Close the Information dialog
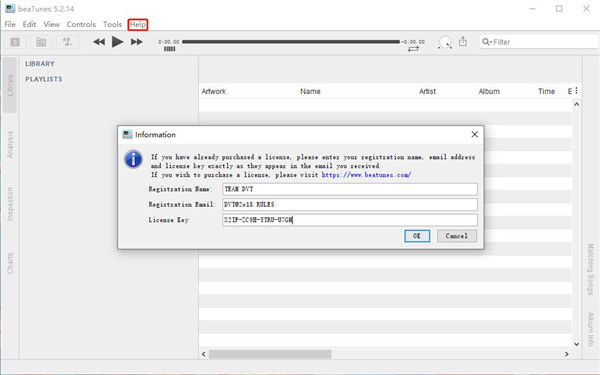 click(474, 134)
